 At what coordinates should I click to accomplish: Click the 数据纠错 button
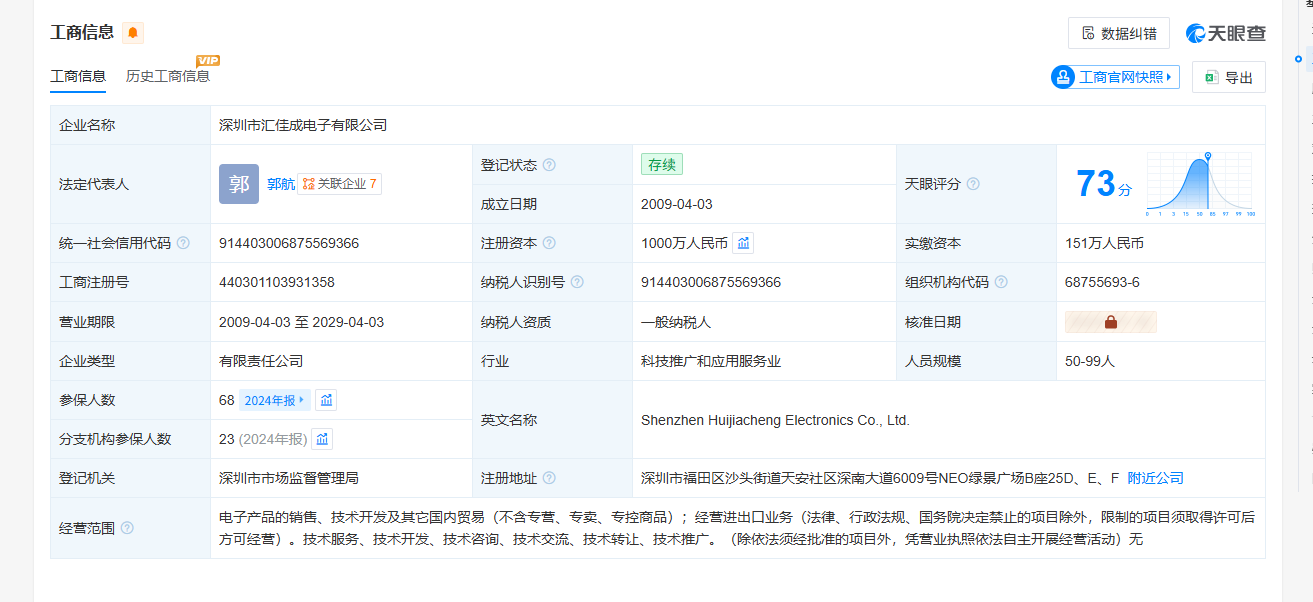[1119, 33]
